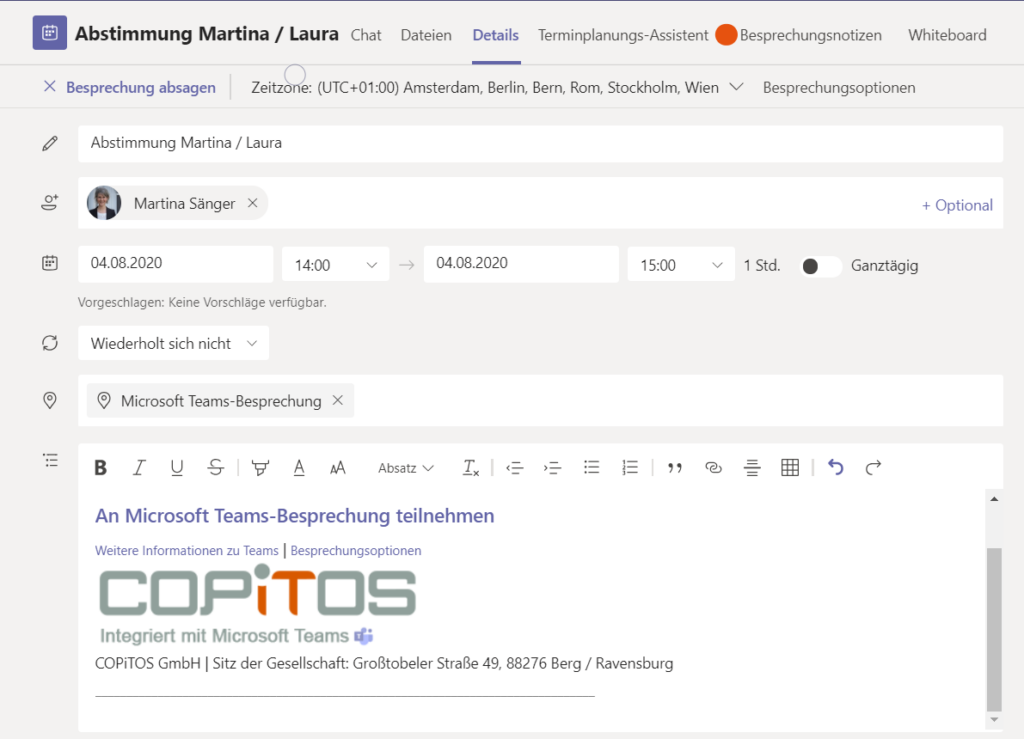The width and height of the screenshot is (1024, 739).
Task: Open the font size tool
Action: click(x=338, y=467)
